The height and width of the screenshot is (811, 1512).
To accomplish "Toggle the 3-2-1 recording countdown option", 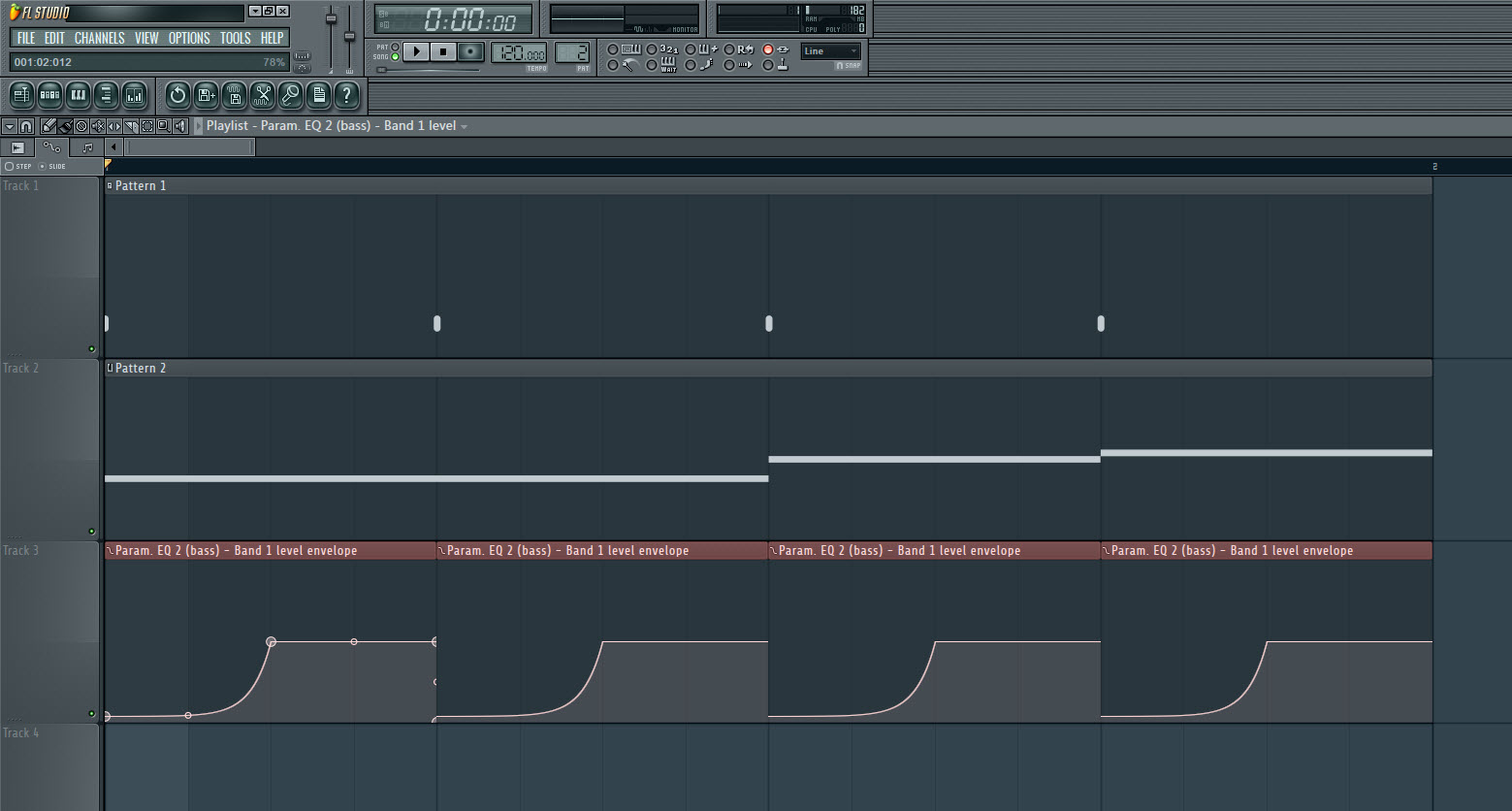I will [x=652, y=49].
